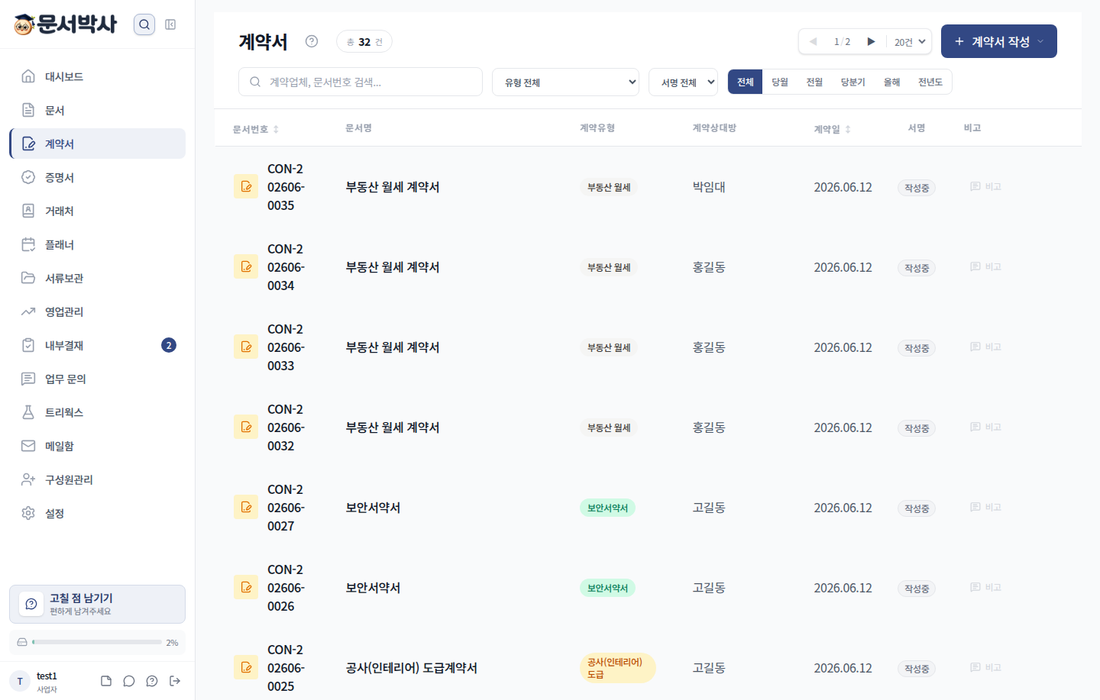Select 계약서 in the sidebar

pyautogui.click(x=98, y=144)
